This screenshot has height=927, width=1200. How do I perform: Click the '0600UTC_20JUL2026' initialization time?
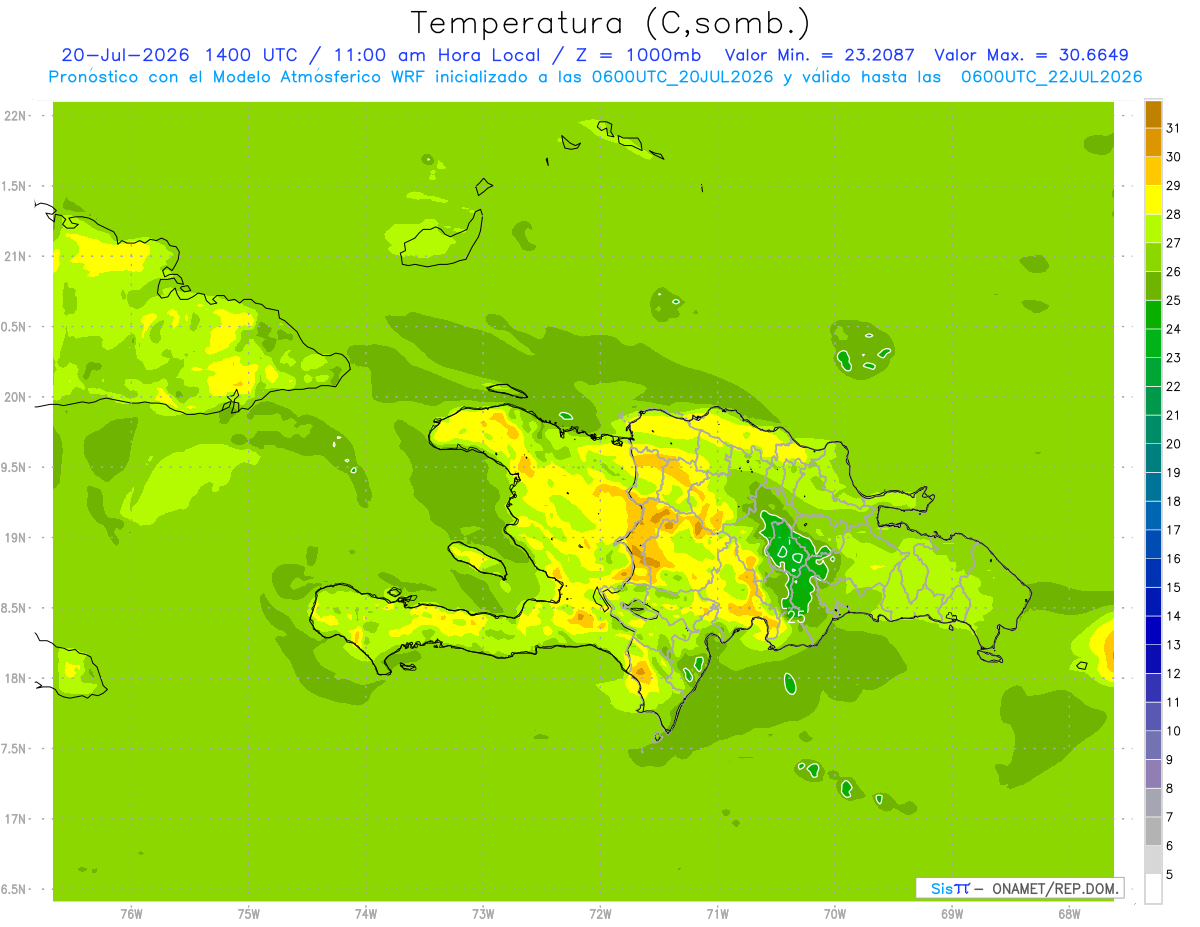coord(680,77)
